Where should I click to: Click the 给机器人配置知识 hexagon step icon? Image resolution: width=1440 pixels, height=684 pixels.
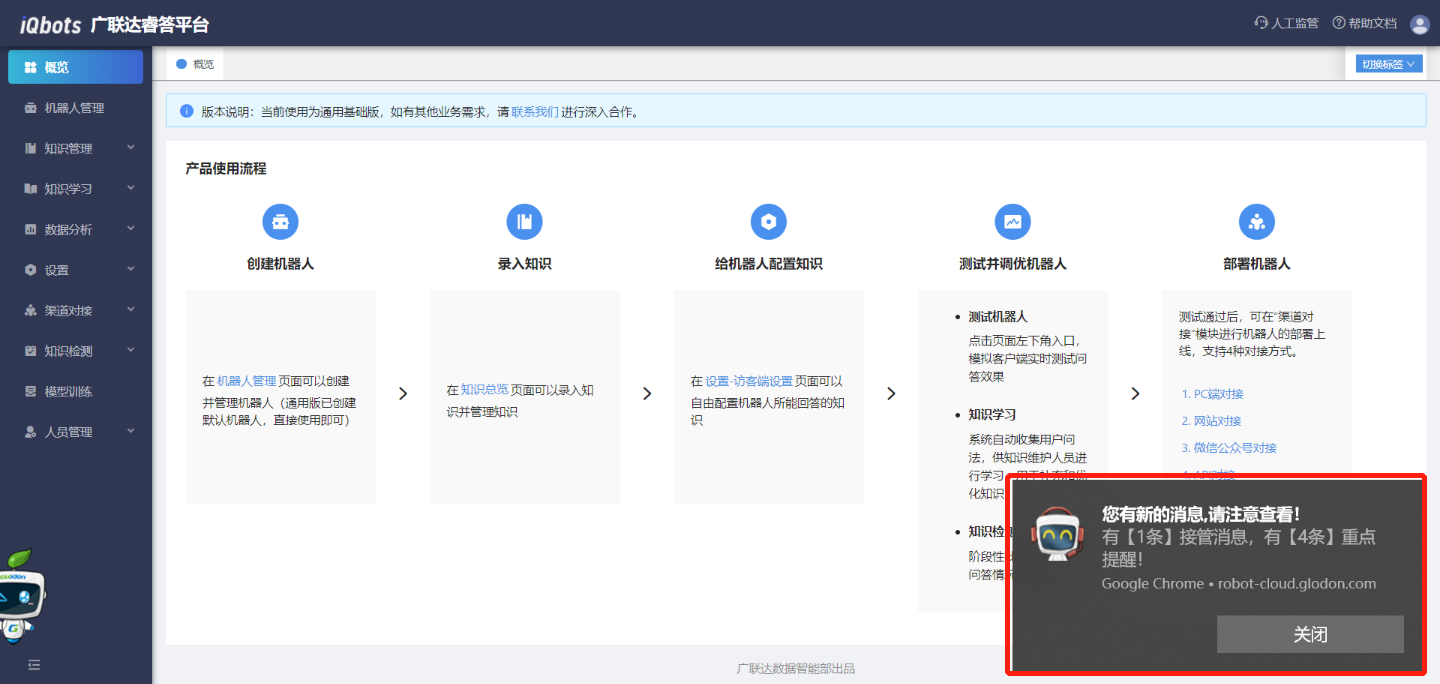[768, 222]
